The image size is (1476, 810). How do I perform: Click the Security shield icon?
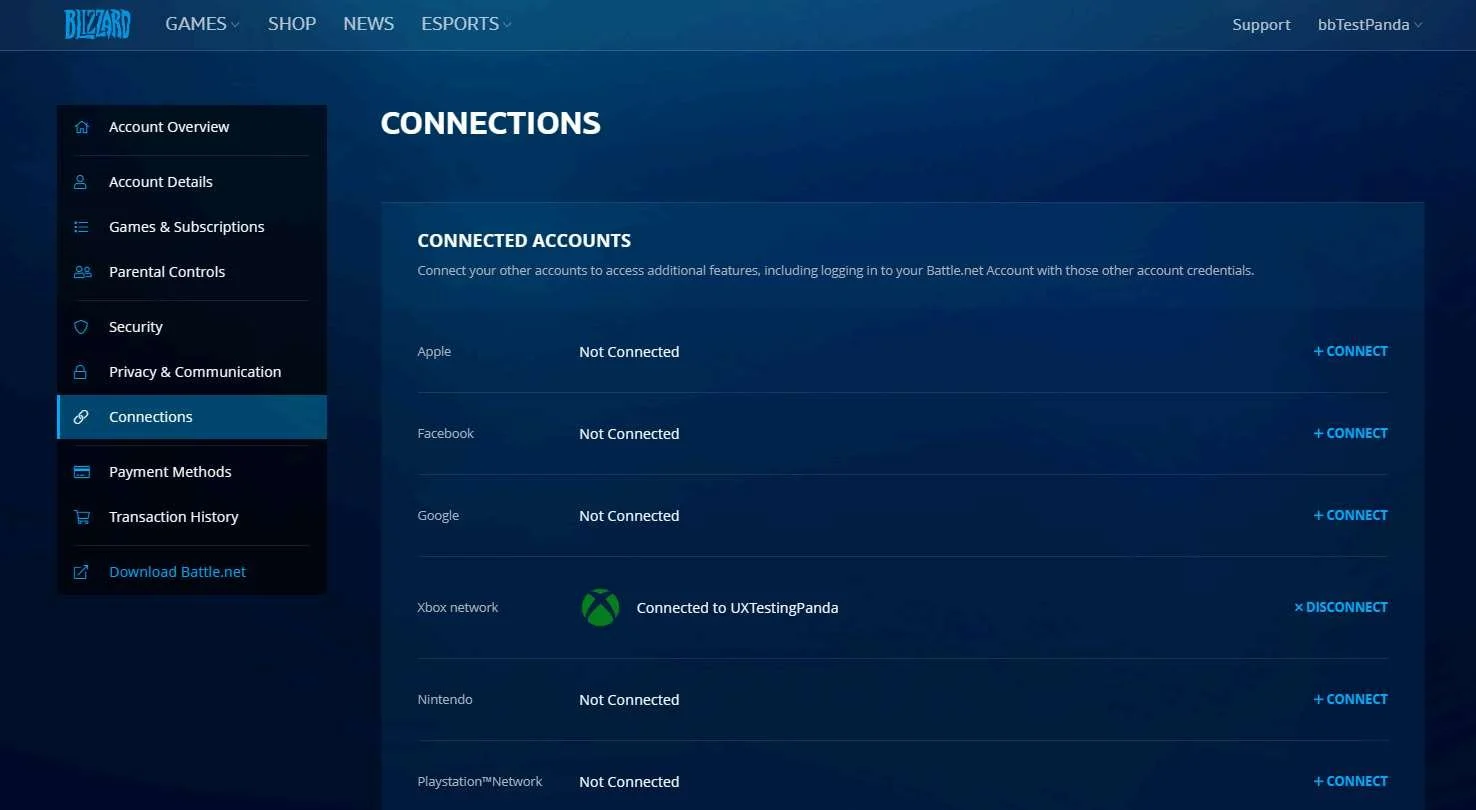pos(82,327)
